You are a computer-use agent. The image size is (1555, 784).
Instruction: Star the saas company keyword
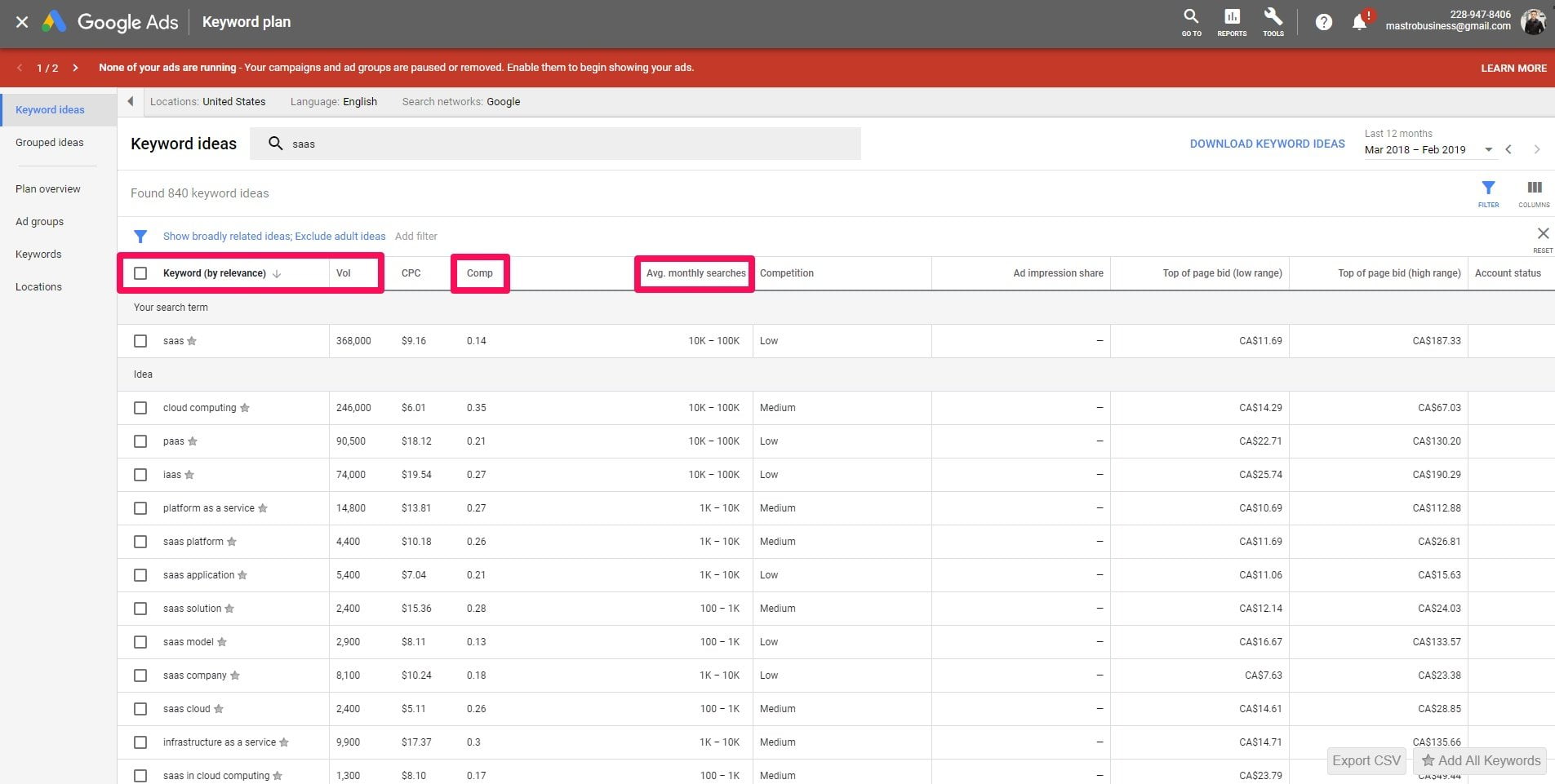tap(235, 675)
